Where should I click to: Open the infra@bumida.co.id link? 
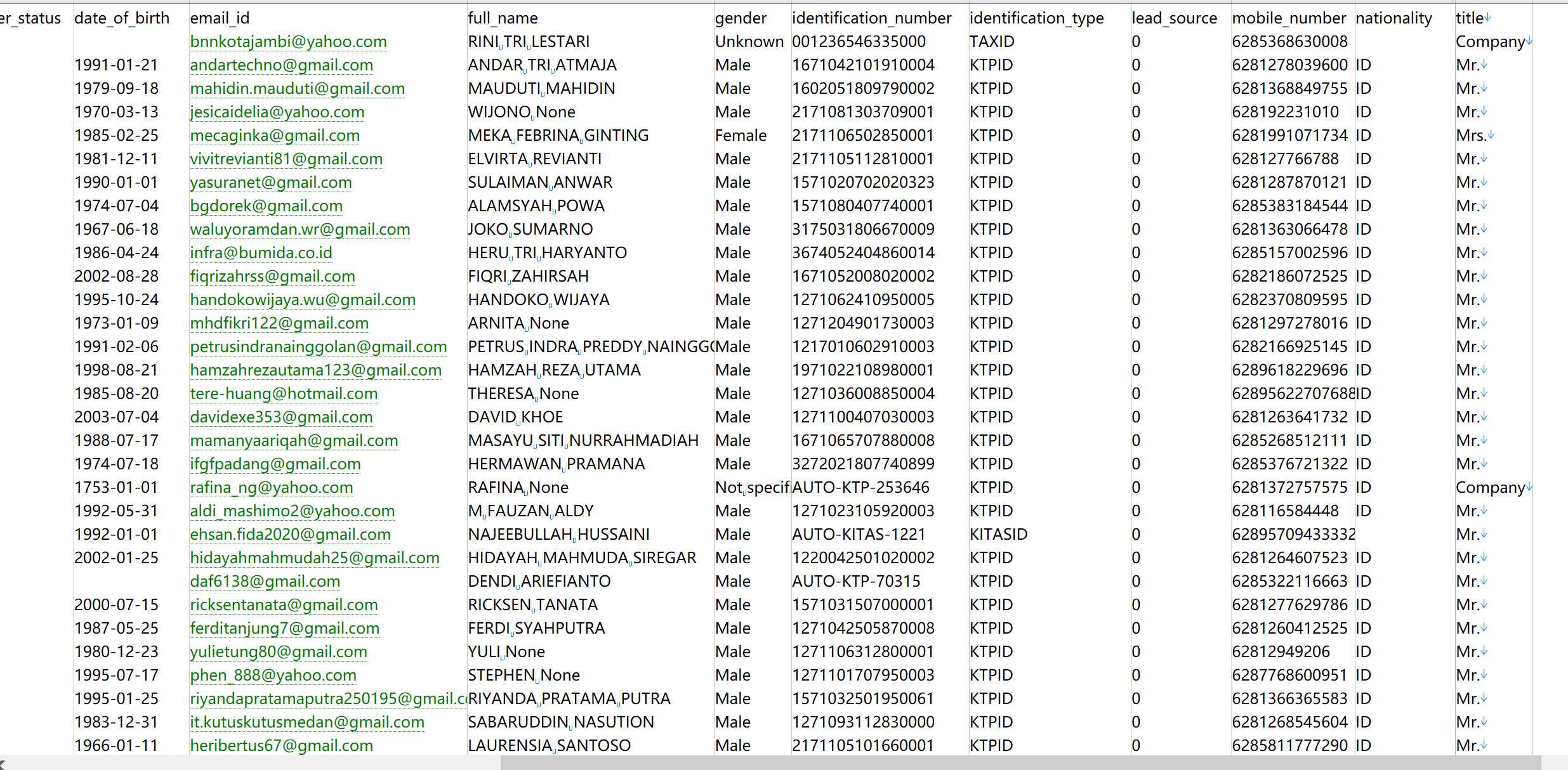[261, 253]
